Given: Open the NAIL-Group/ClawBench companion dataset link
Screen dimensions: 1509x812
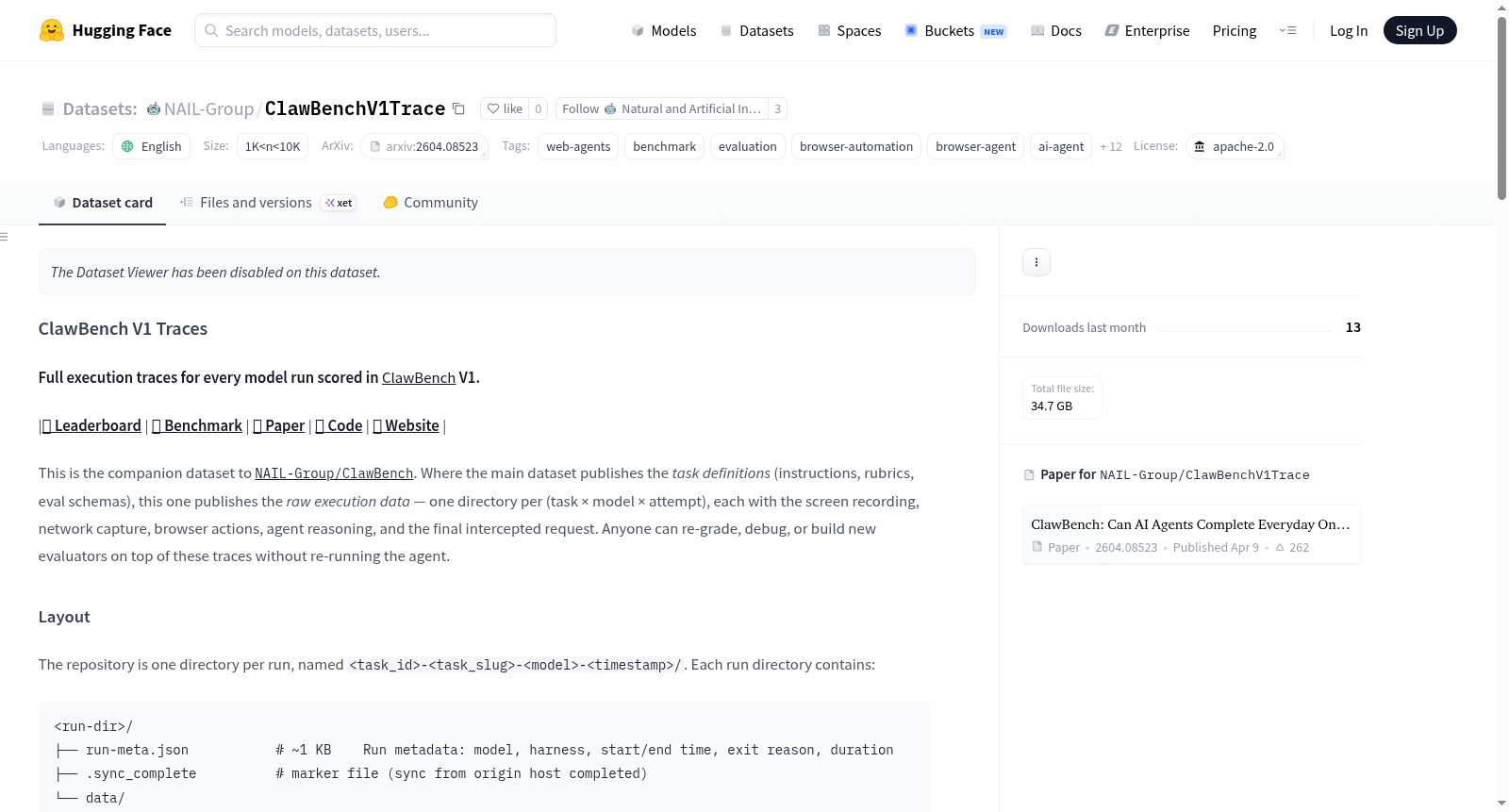Looking at the screenshot, I should pos(334,473).
